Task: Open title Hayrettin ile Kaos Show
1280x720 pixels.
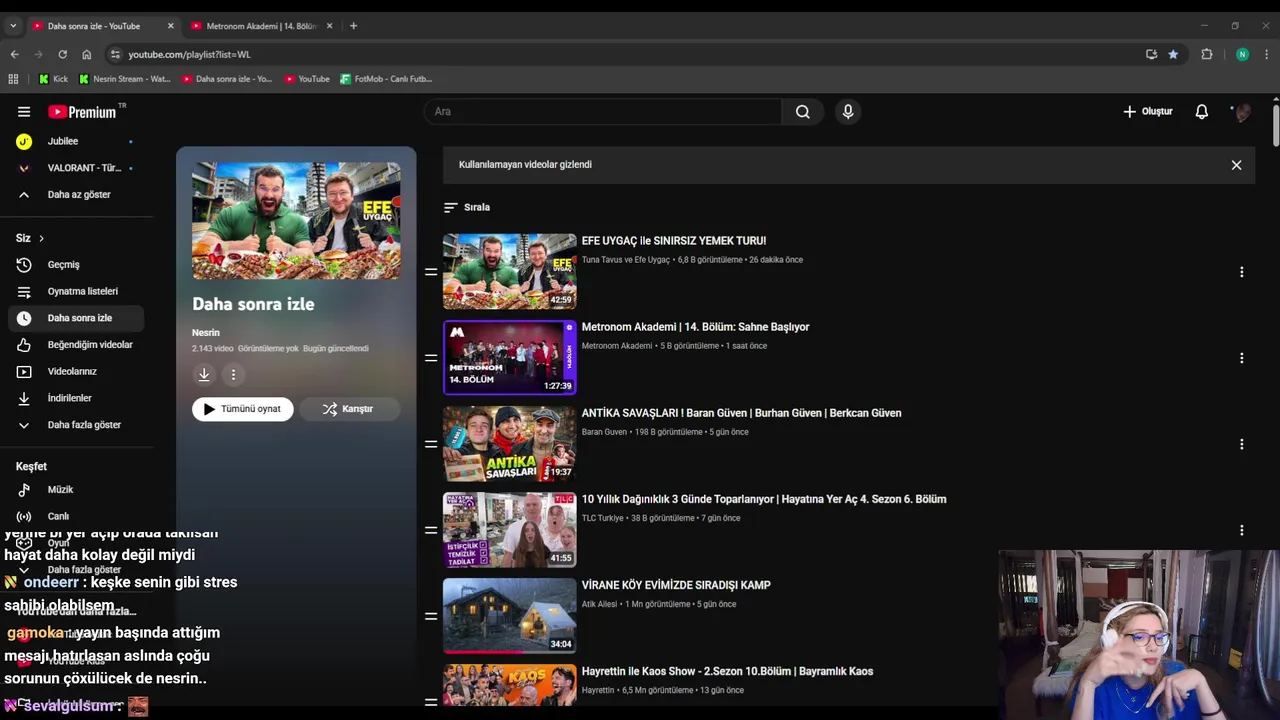Action: [x=727, y=671]
